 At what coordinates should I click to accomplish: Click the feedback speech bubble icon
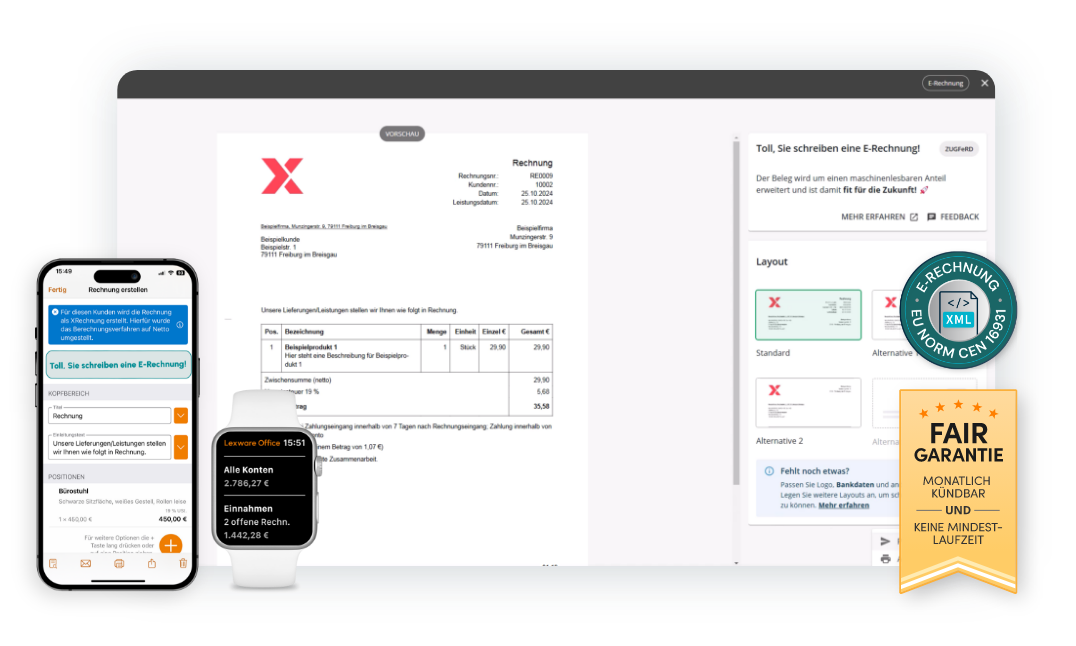[x=931, y=217]
